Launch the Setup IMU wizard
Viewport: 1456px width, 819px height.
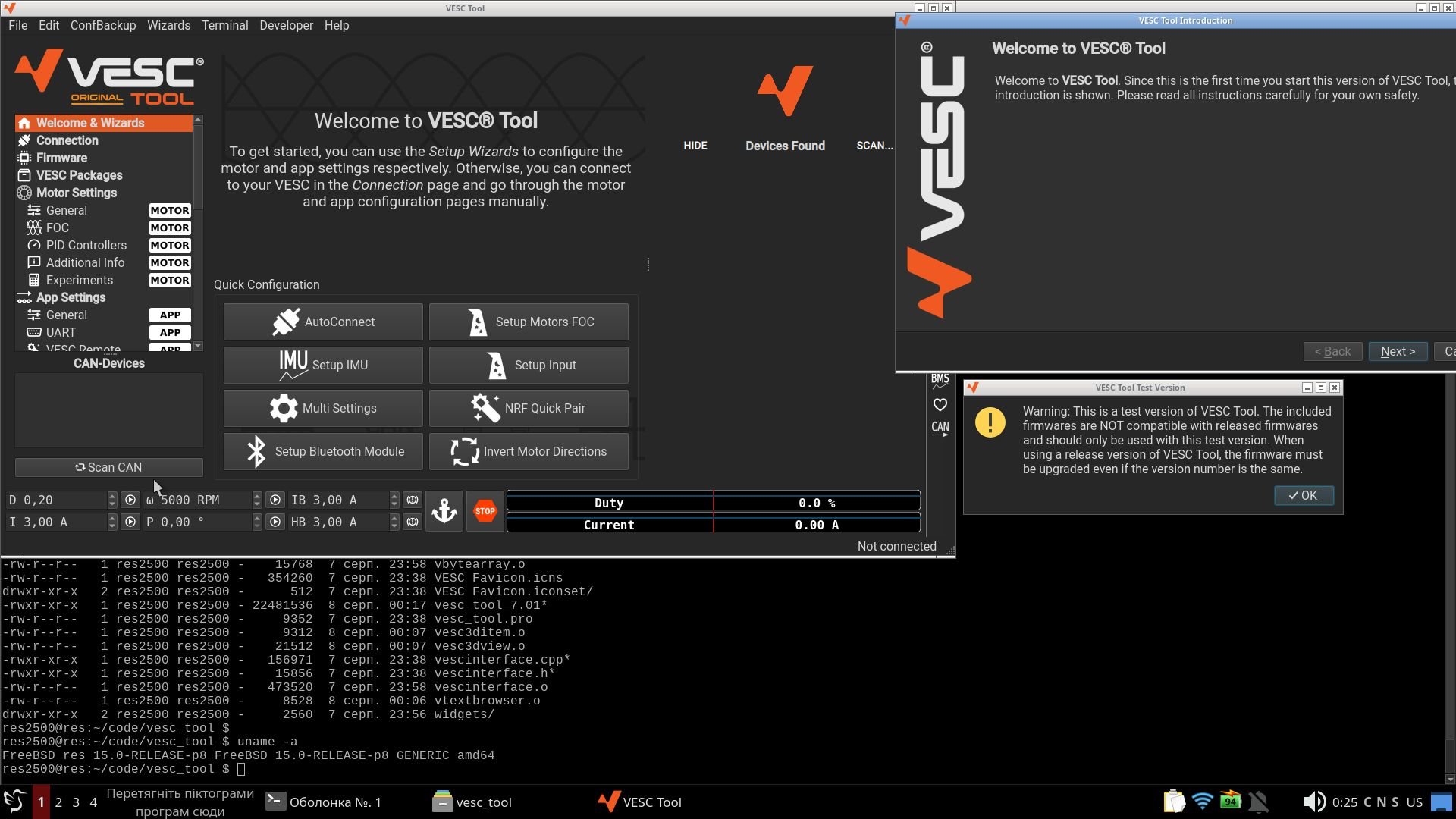[x=323, y=366]
